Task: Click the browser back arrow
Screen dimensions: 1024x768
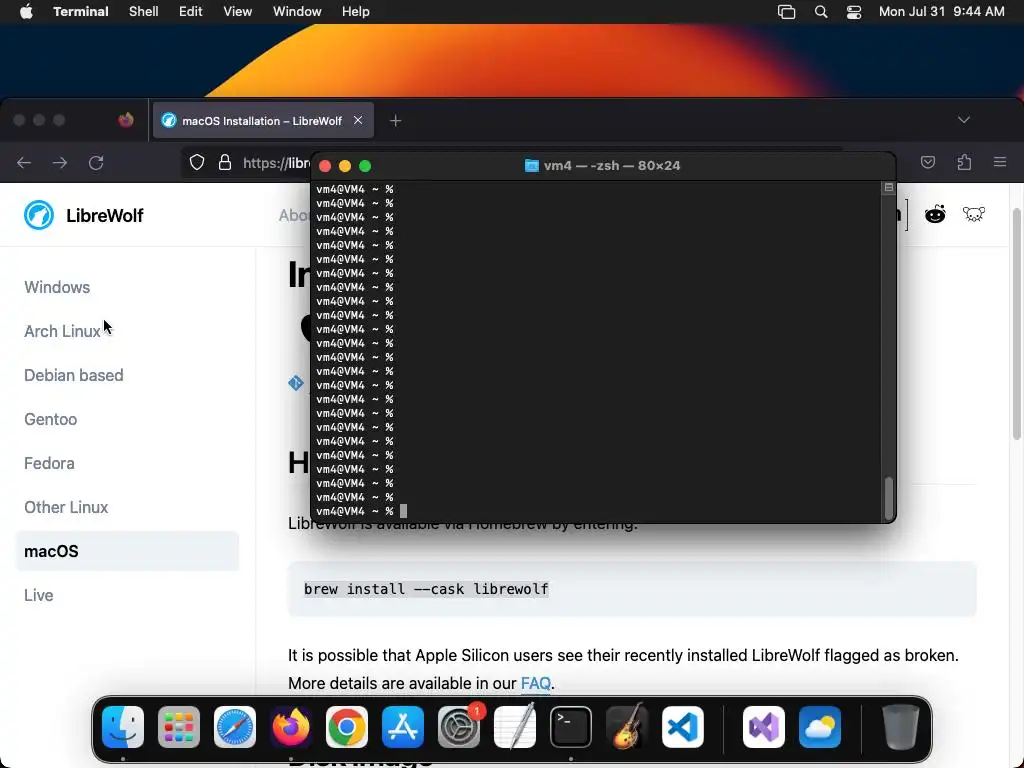Action: [x=24, y=163]
